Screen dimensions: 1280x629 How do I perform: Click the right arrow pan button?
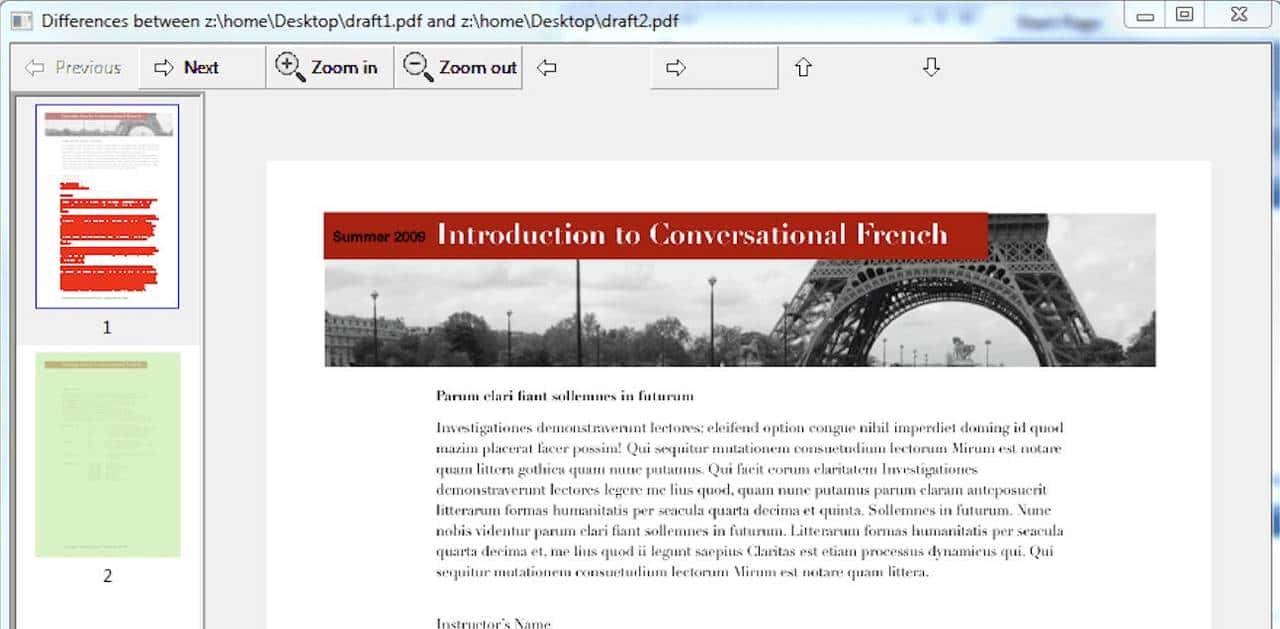click(676, 68)
